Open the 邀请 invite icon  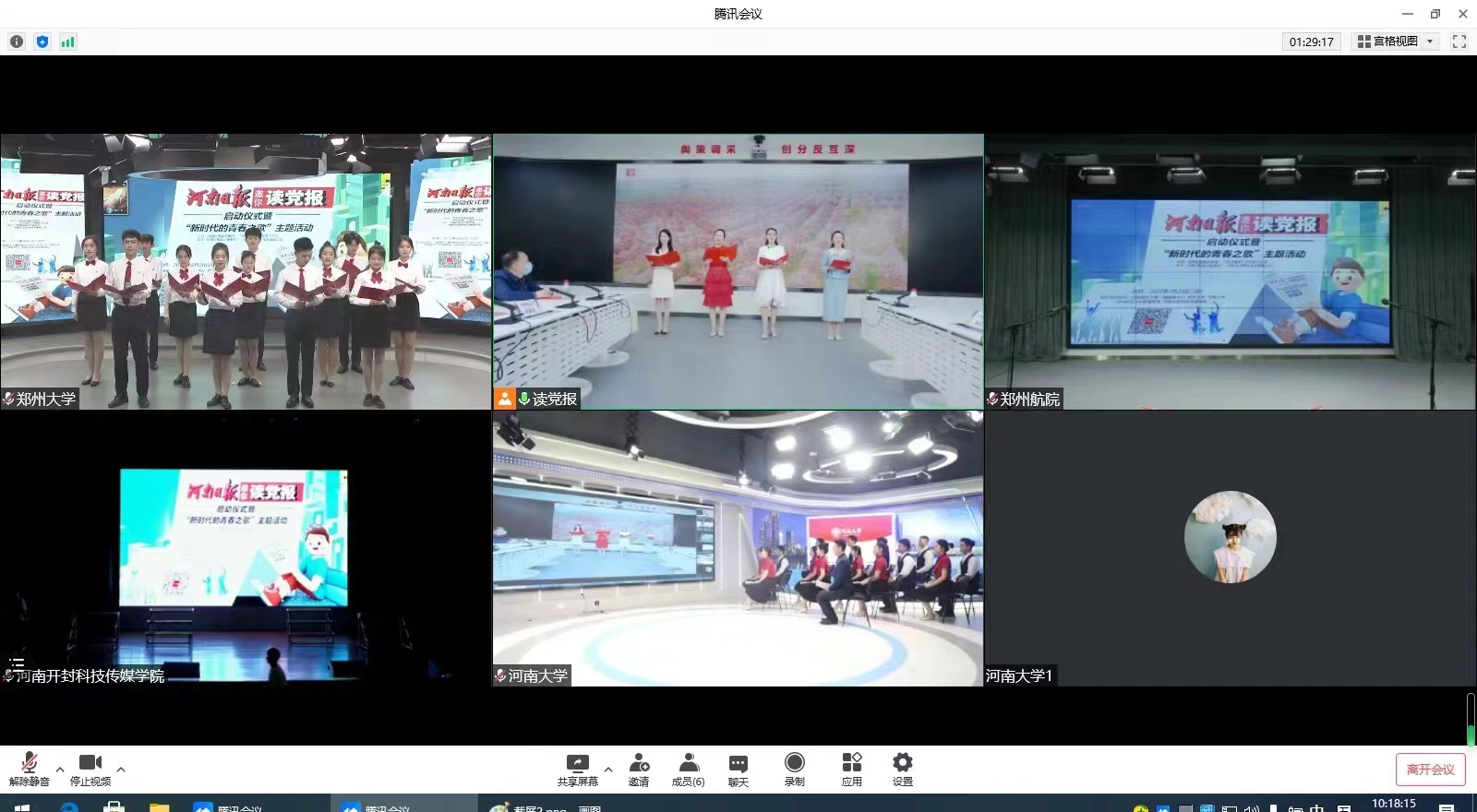click(x=639, y=769)
